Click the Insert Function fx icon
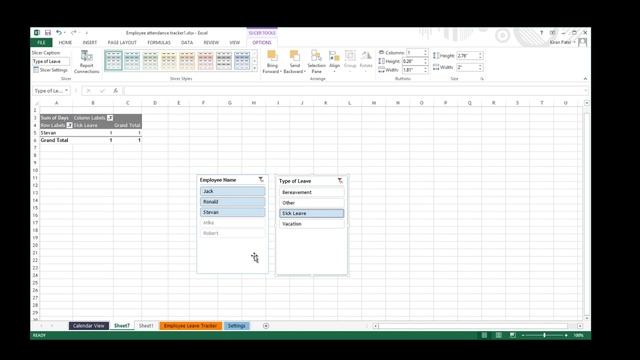 click(x=116, y=91)
